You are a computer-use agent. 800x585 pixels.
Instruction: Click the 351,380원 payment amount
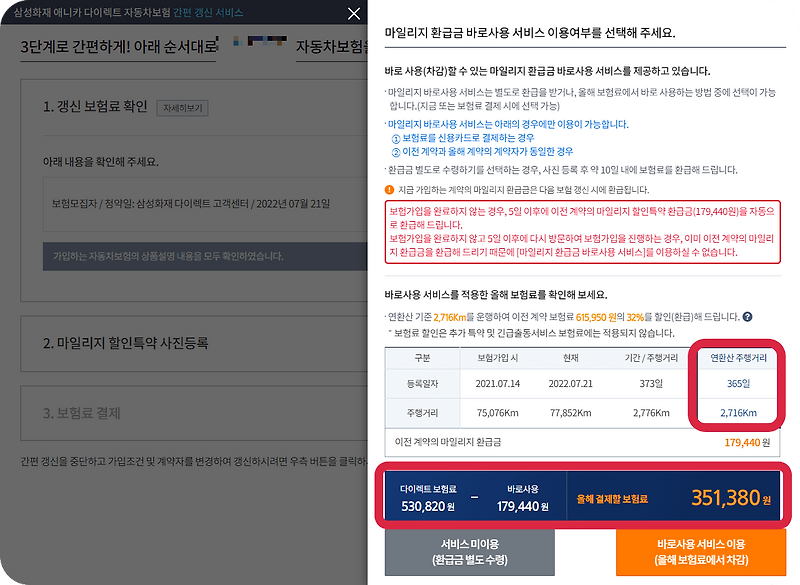[x=731, y=497]
